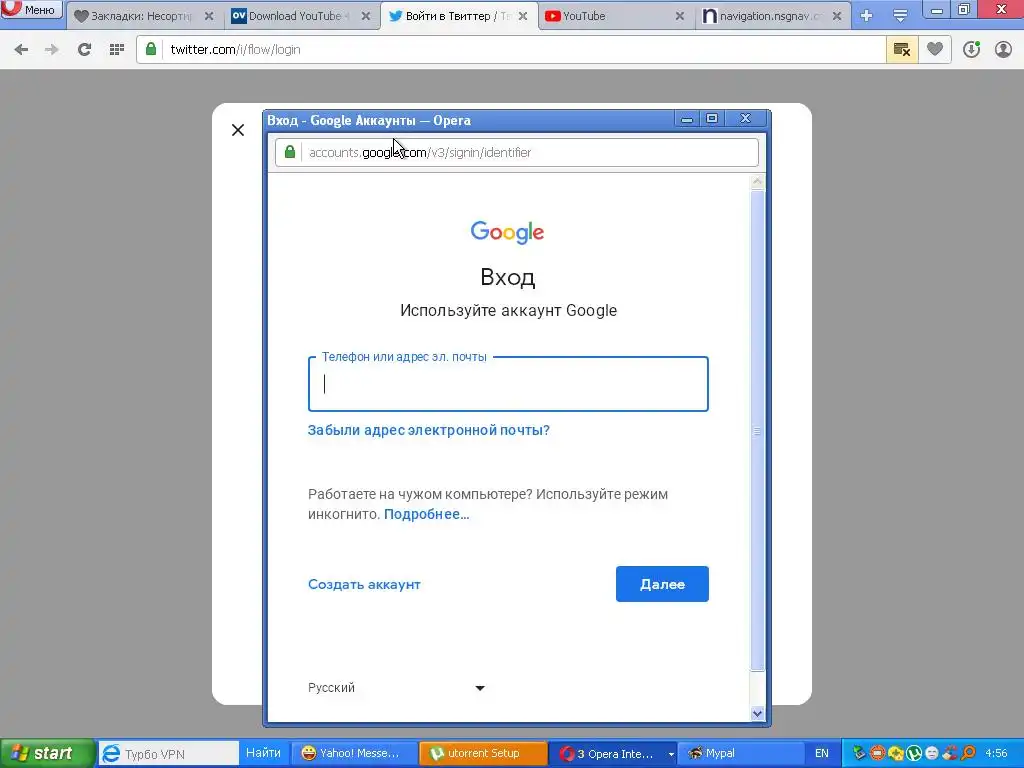The width and height of the screenshot is (1024, 768).
Task: Open the Подробнее link
Action: pyautogui.click(x=426, y=515)
